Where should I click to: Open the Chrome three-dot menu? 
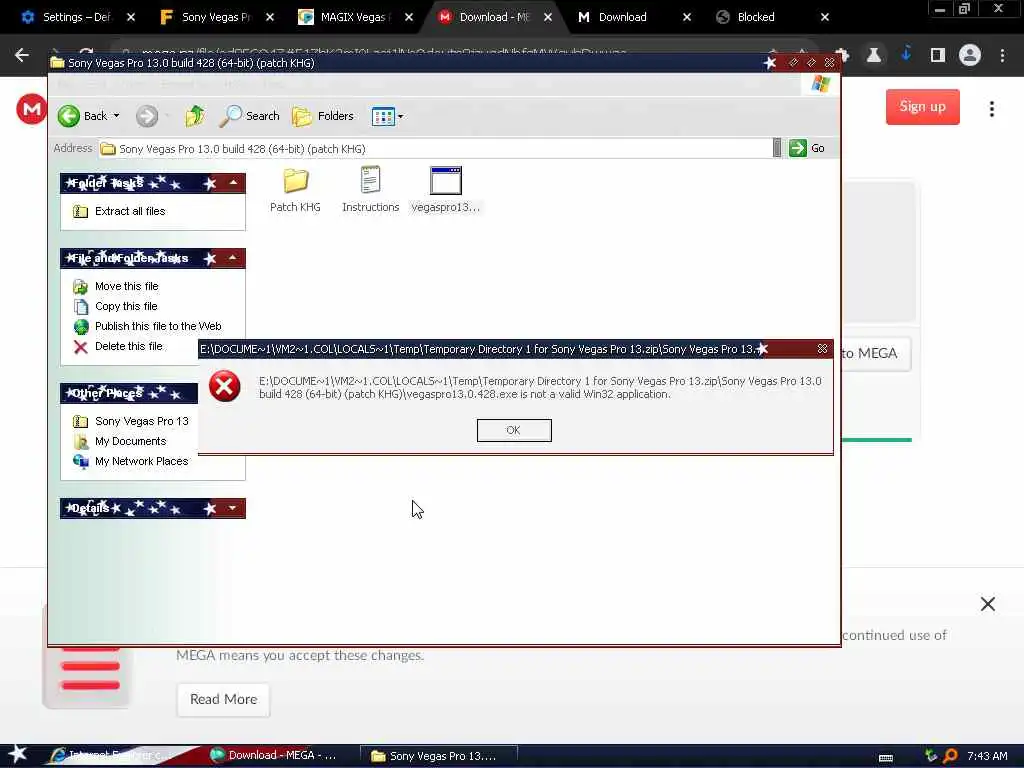pyautogui.click(x=1002, y=56)
